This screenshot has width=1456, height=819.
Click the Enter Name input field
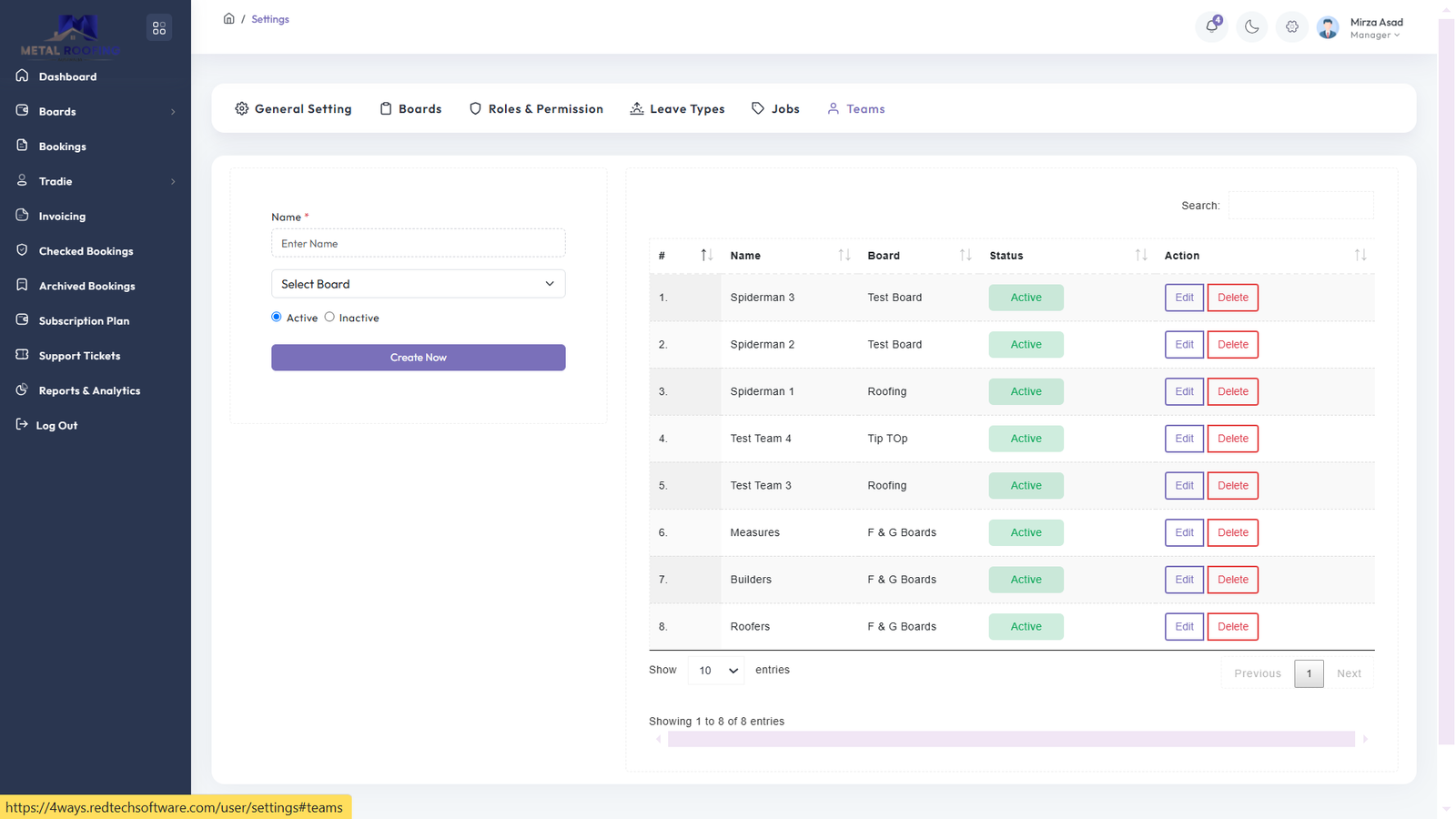[418, 243]
